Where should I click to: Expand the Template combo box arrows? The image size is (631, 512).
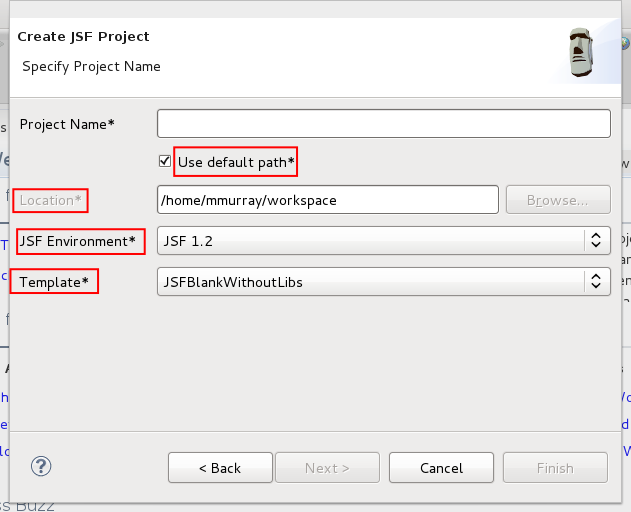(595, 282)
